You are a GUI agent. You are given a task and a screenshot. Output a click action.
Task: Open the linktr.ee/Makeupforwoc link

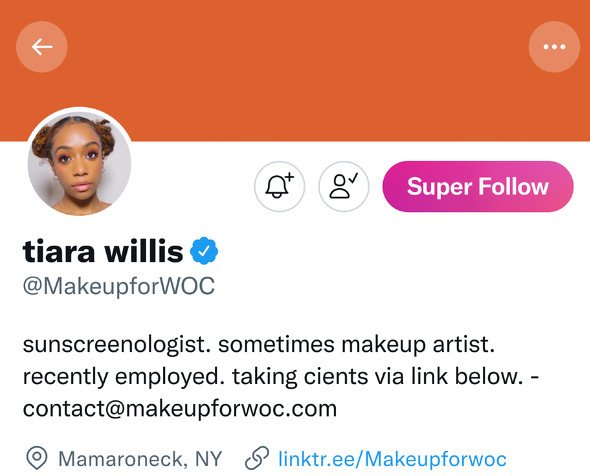pyautogui.click(x=392, y=459)
